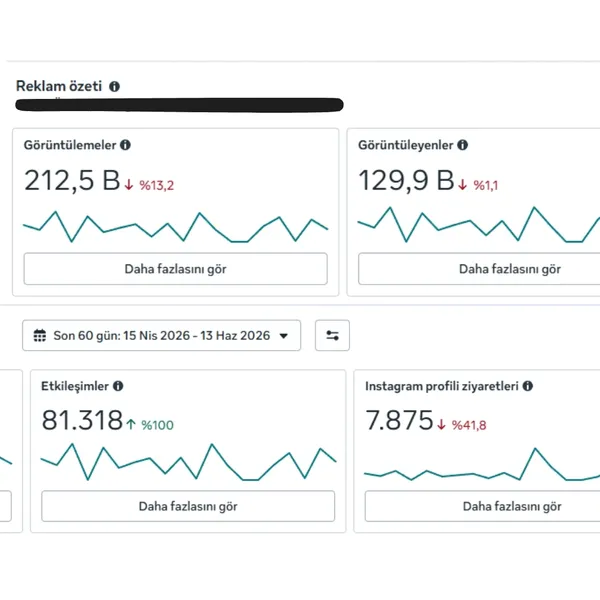Click the 81.318 interactions figure
Image resolution: width=600 pixels, height=600 pixels.
[x=82, y=420]
